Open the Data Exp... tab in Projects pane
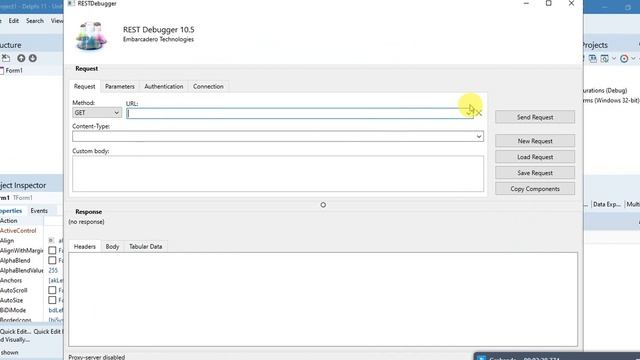 pos(607,204)
